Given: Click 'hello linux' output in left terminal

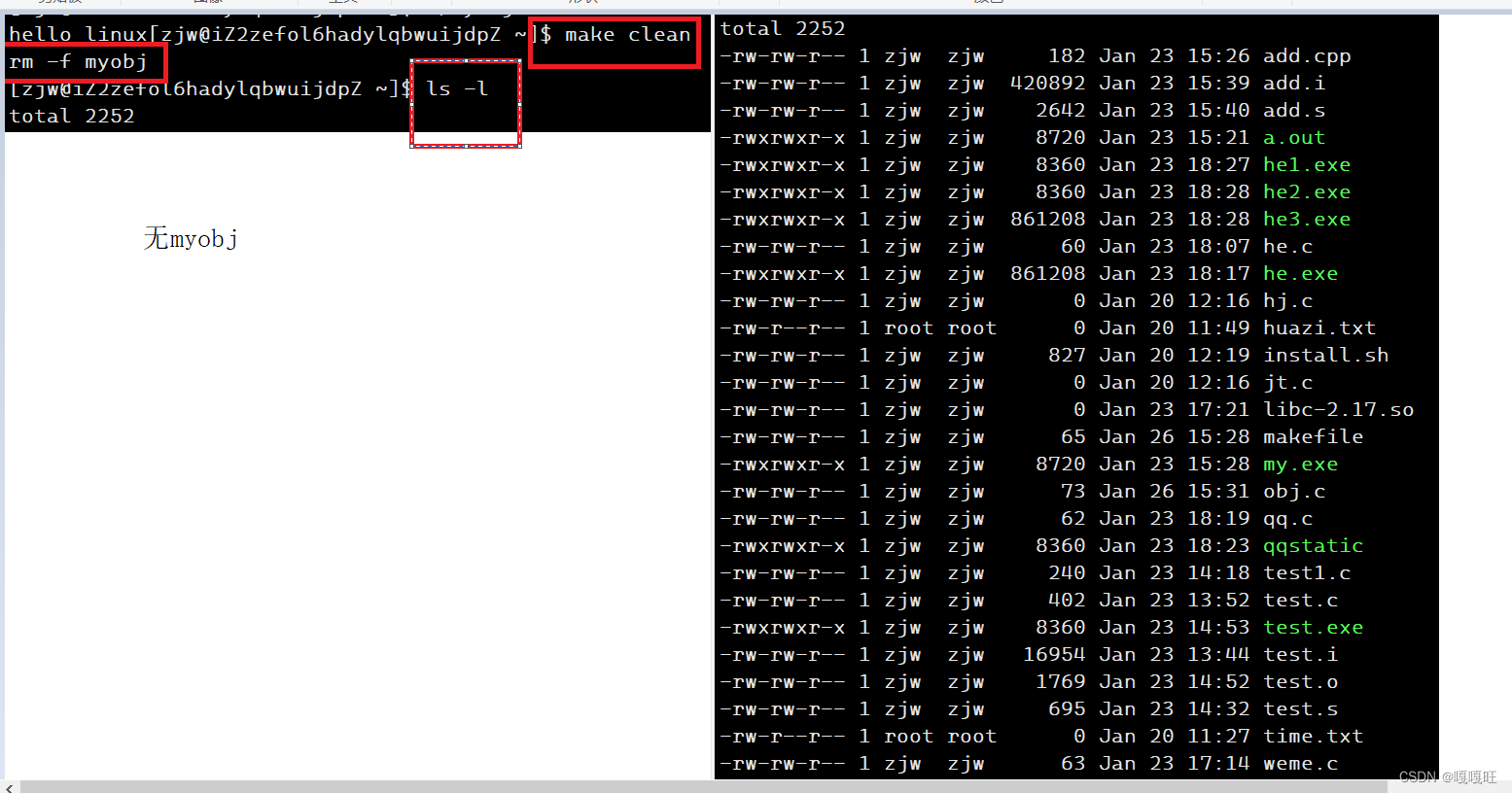Looking at the screenshot, I should pos(78,35).
